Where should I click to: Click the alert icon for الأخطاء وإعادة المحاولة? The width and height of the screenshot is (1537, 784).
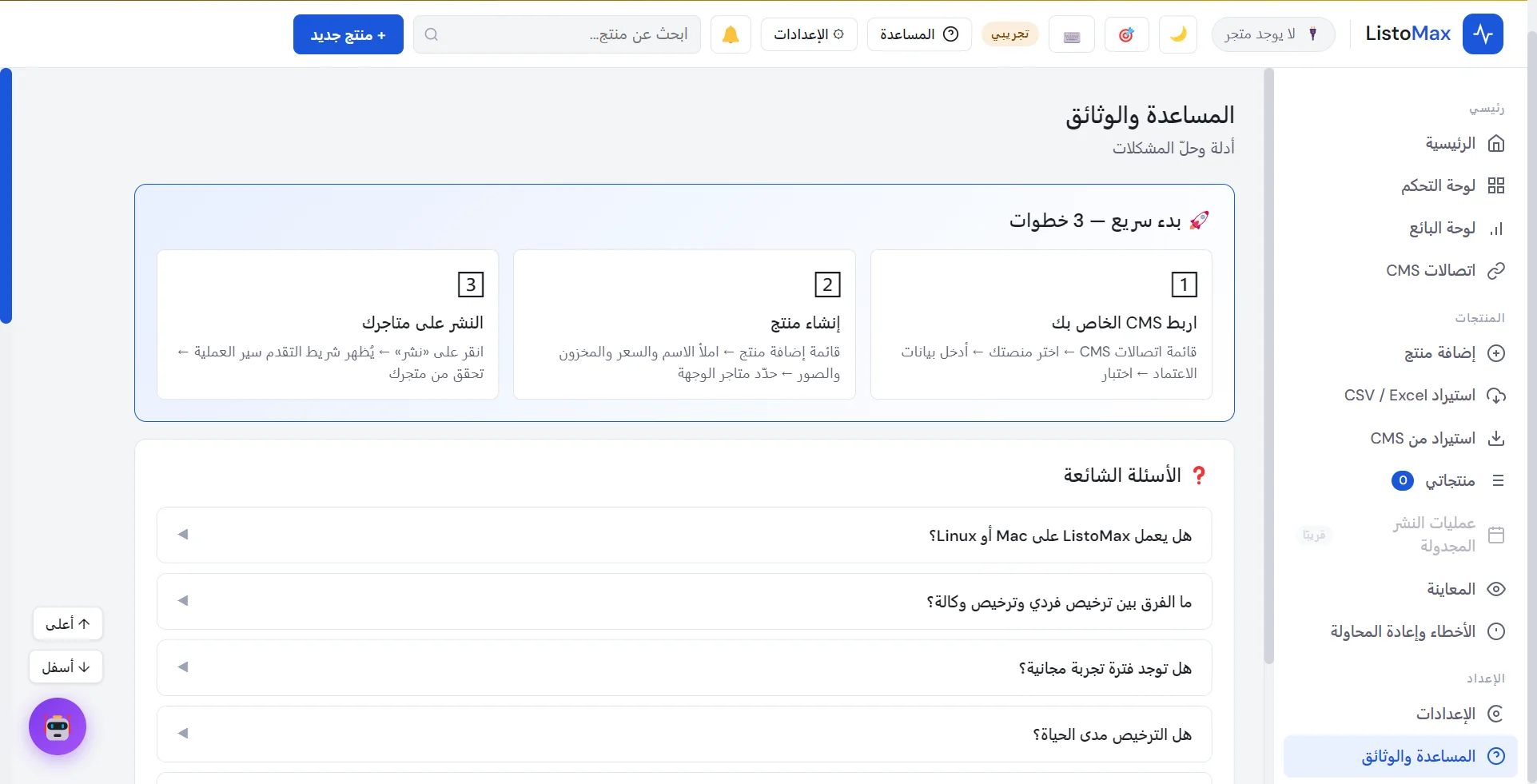pos(1496,631)
